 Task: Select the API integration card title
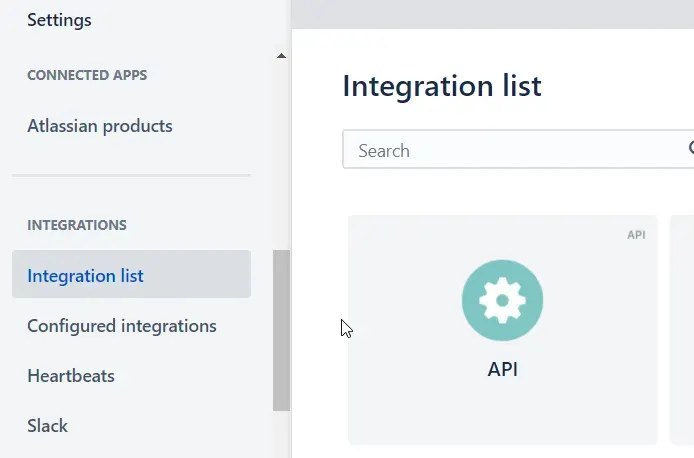click(502, 369)
